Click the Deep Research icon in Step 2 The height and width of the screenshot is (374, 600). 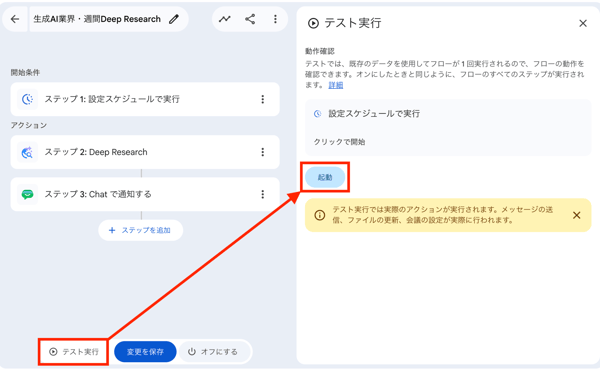pos(28,152)
